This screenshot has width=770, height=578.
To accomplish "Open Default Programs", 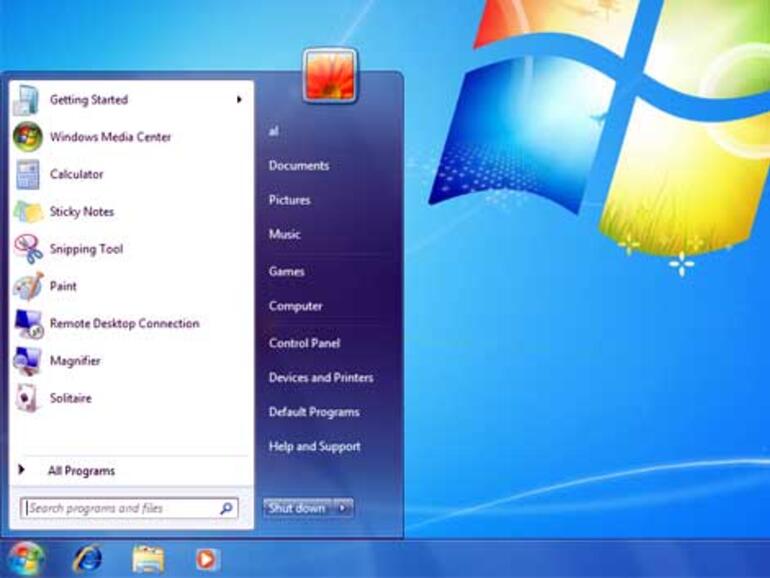I will [314, 412].
